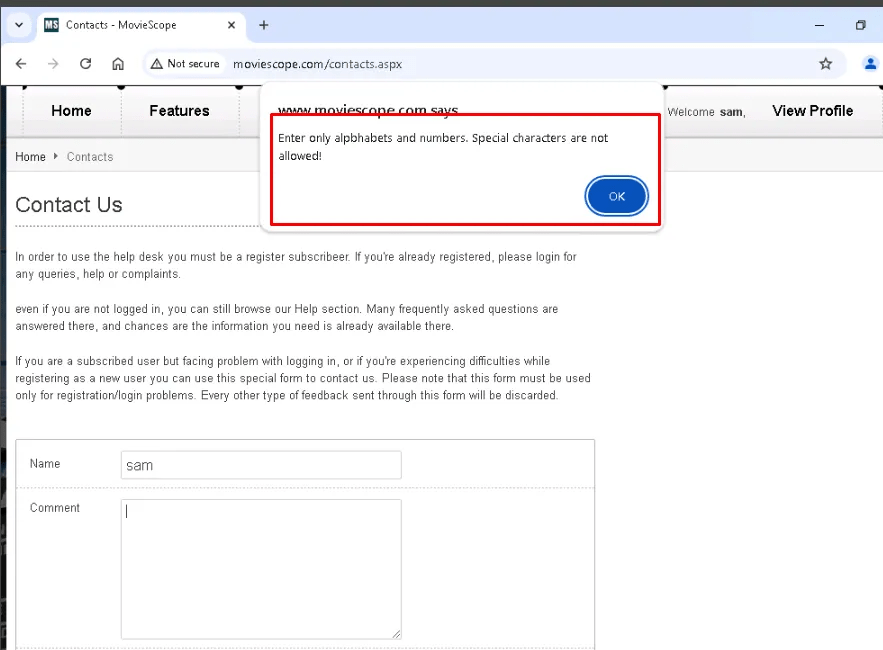The width and height of the screenshot is (883, 650).
Task: Reload the contacts page
Action: click(86, 63)
